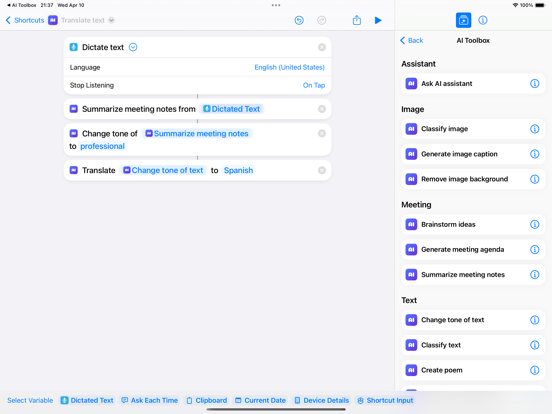Show info for Classify image

click(534, 129)
